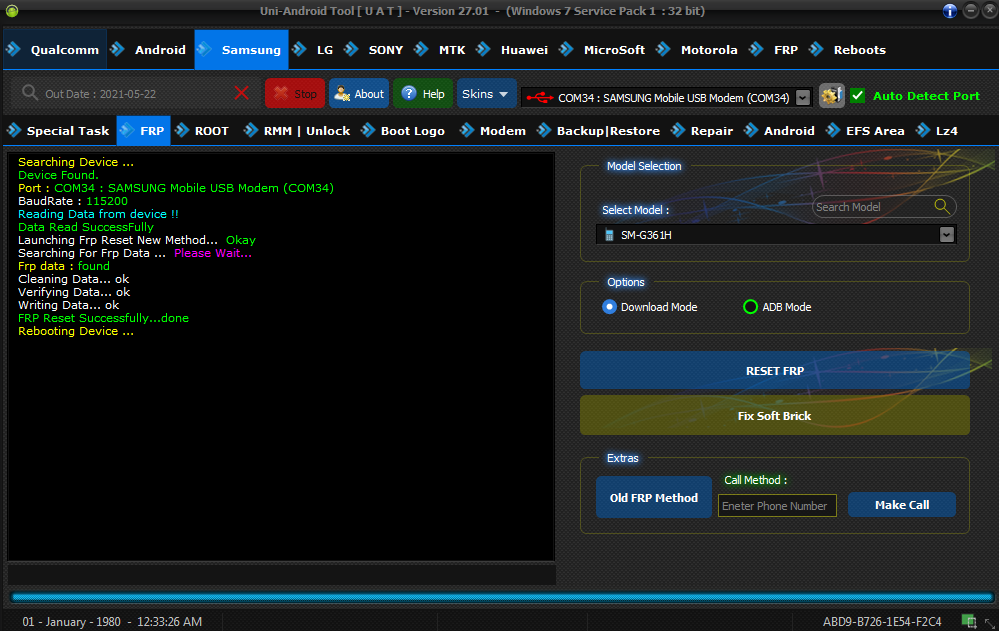This screenshot has width=999, height=631.
Task: Open the COM34 port dropdown
Action: (803, 98)
